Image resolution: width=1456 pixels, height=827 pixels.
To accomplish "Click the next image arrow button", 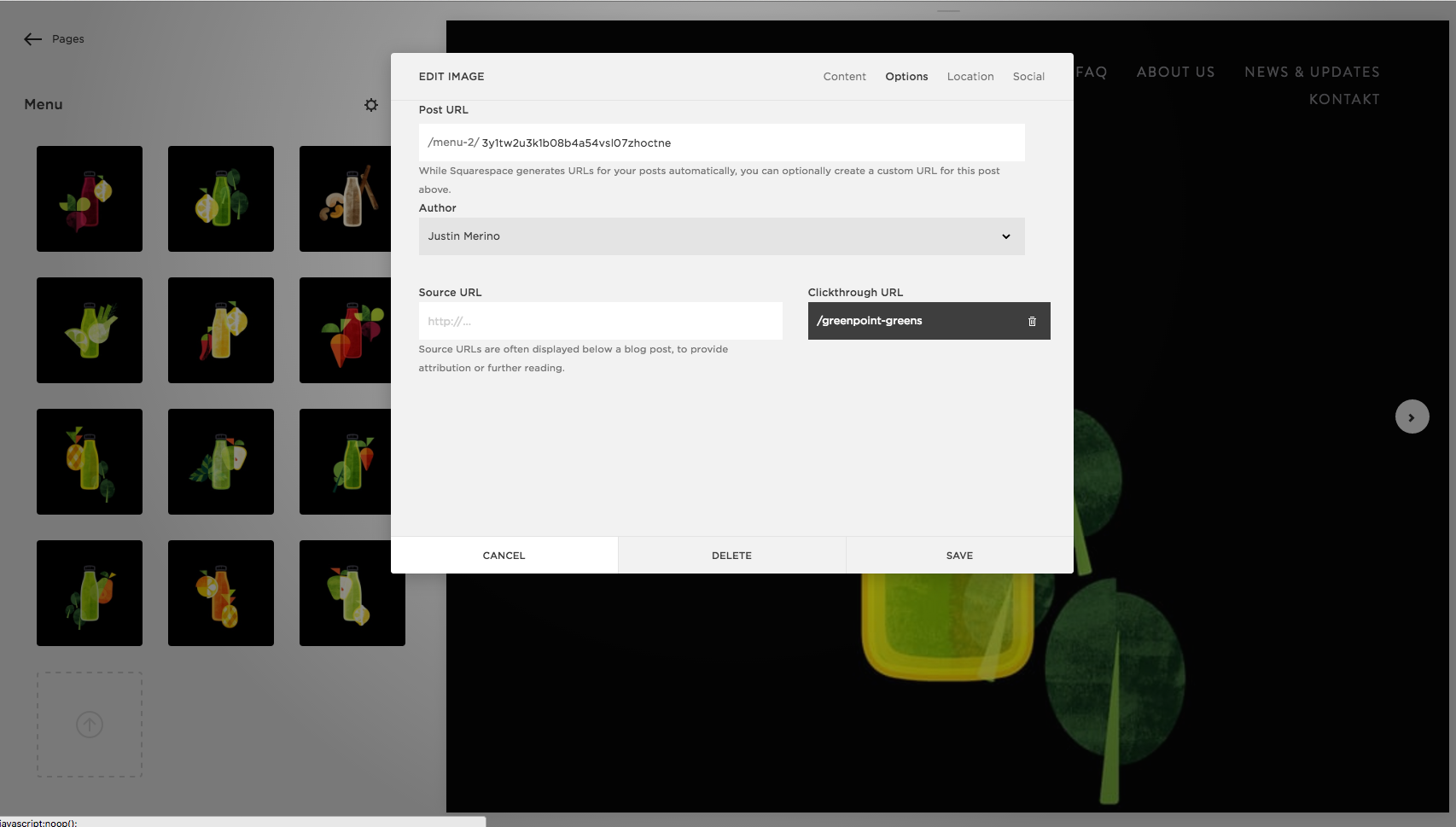I will (1412, 417).
